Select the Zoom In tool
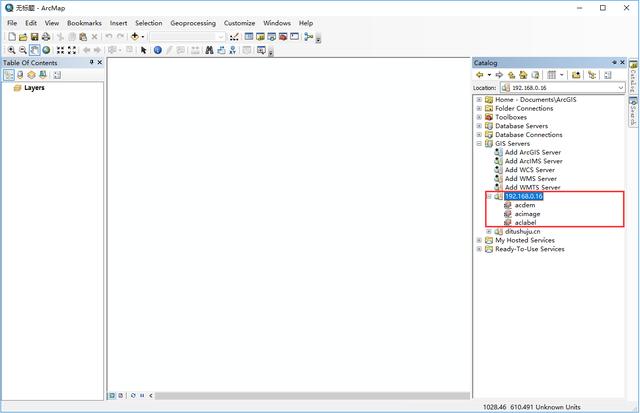 click(x=11, y=50)
